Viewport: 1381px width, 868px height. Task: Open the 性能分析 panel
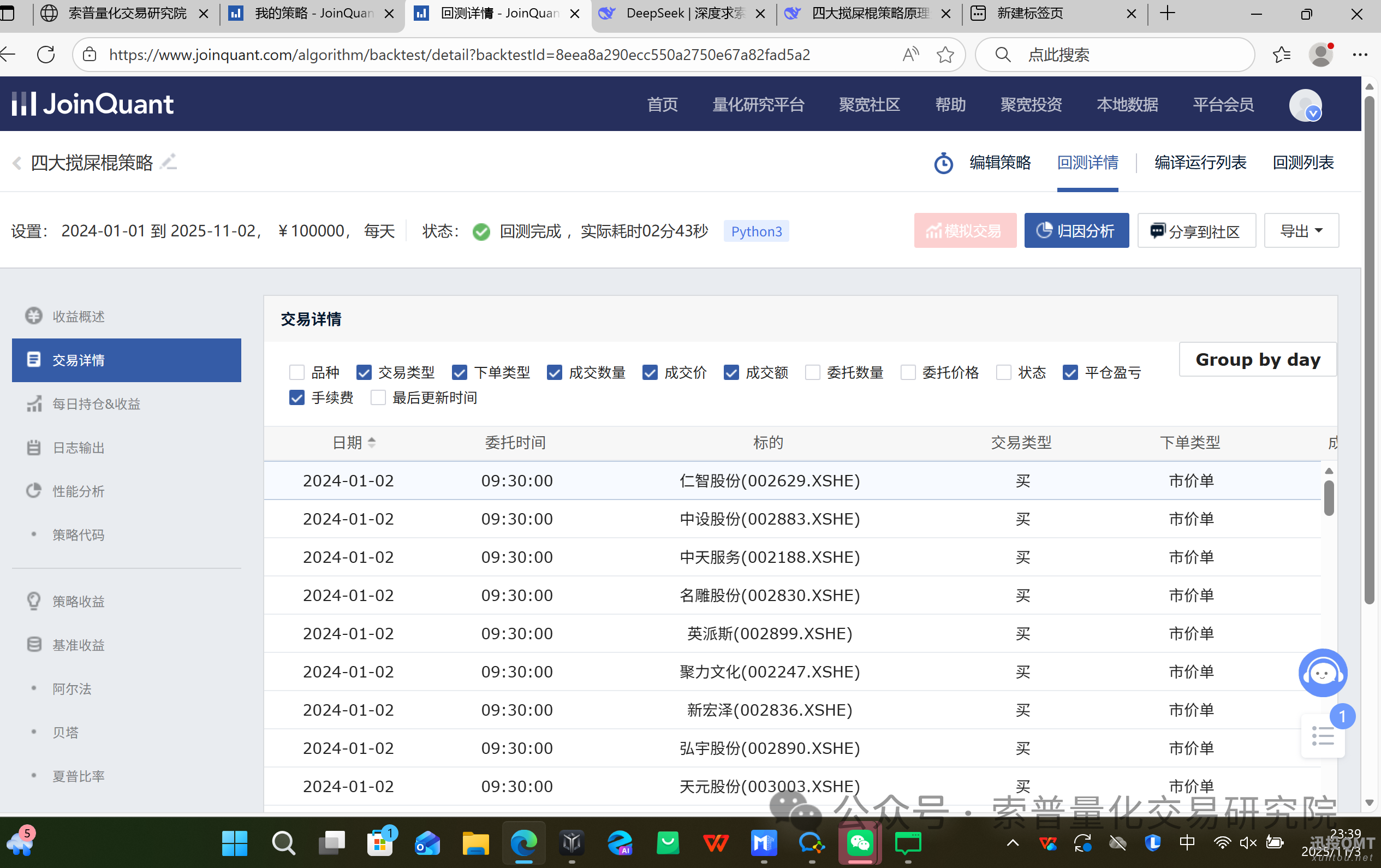pyautogui.click(x=78, y=491)
